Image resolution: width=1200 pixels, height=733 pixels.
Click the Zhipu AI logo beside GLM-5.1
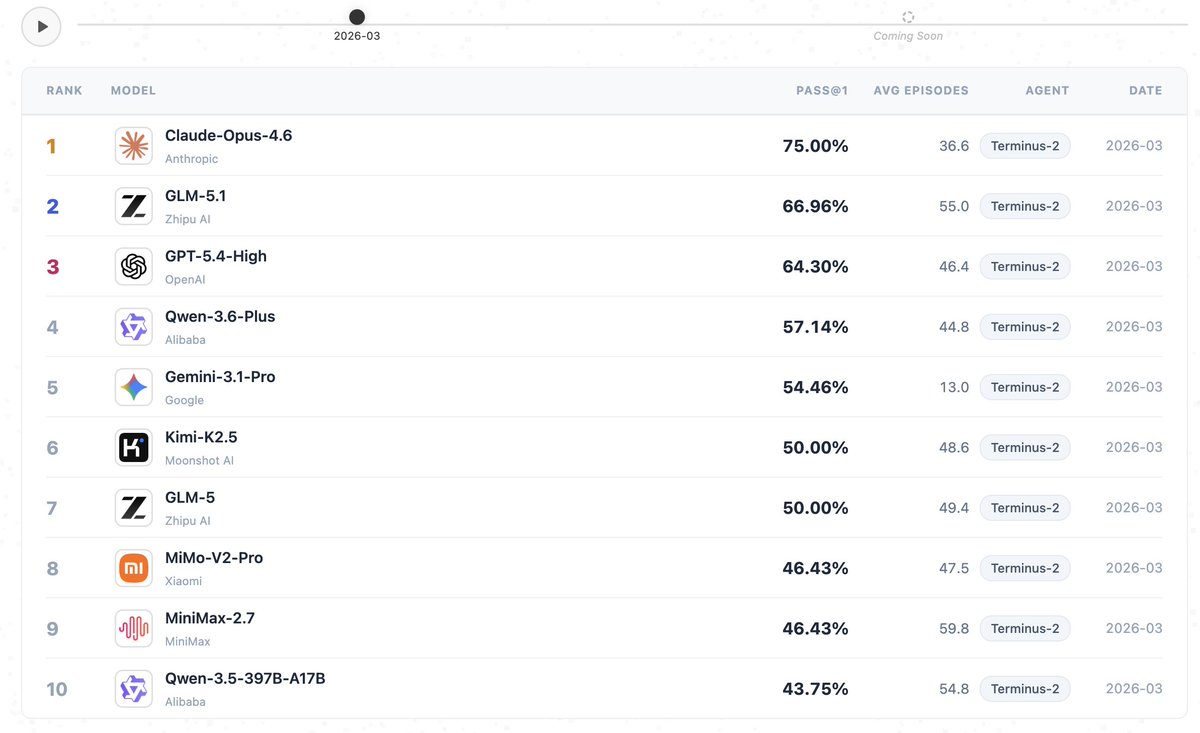(x=134, y=206)
